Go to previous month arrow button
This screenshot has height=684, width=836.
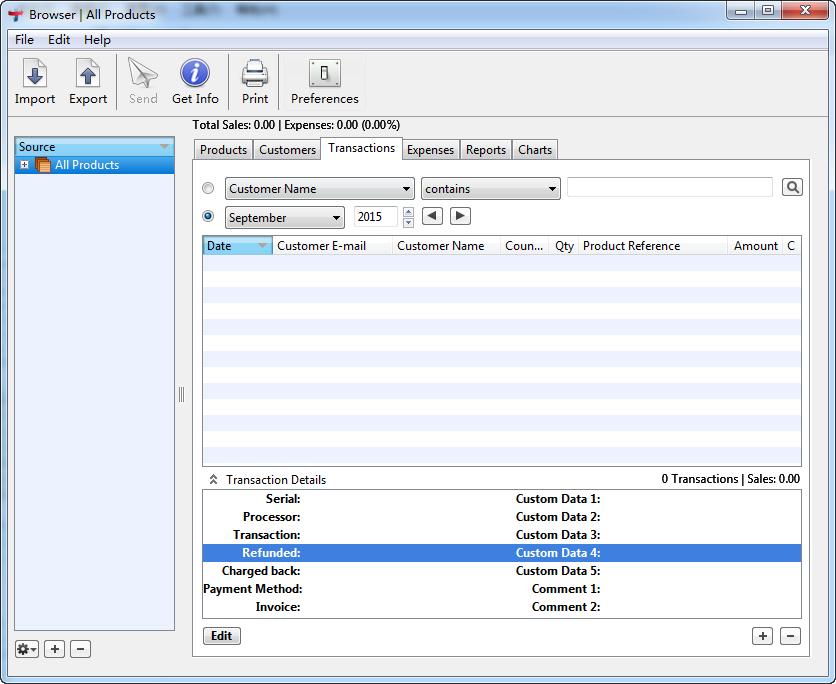(432, 216)
